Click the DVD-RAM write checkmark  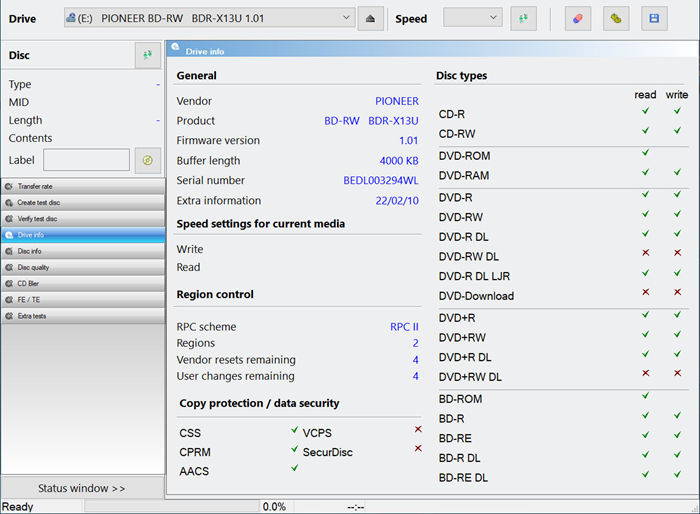click(x=678, y=172)
